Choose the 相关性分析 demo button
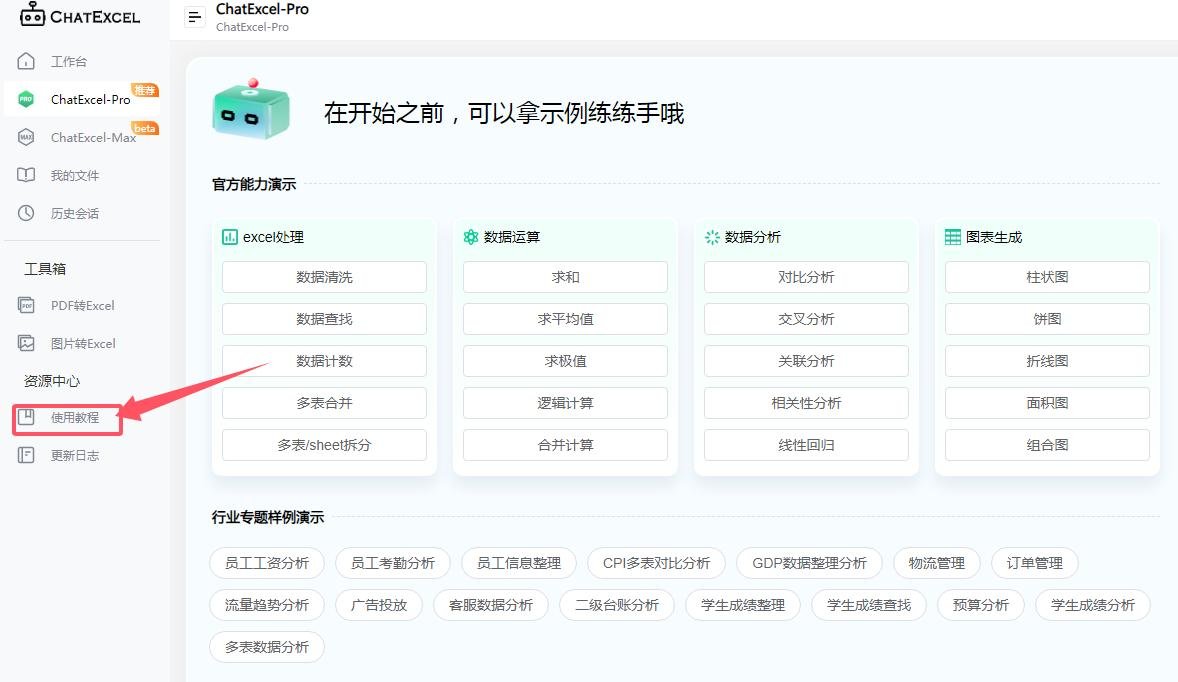The height and width of the screenshot is (682, 1178). pos(806,403)
